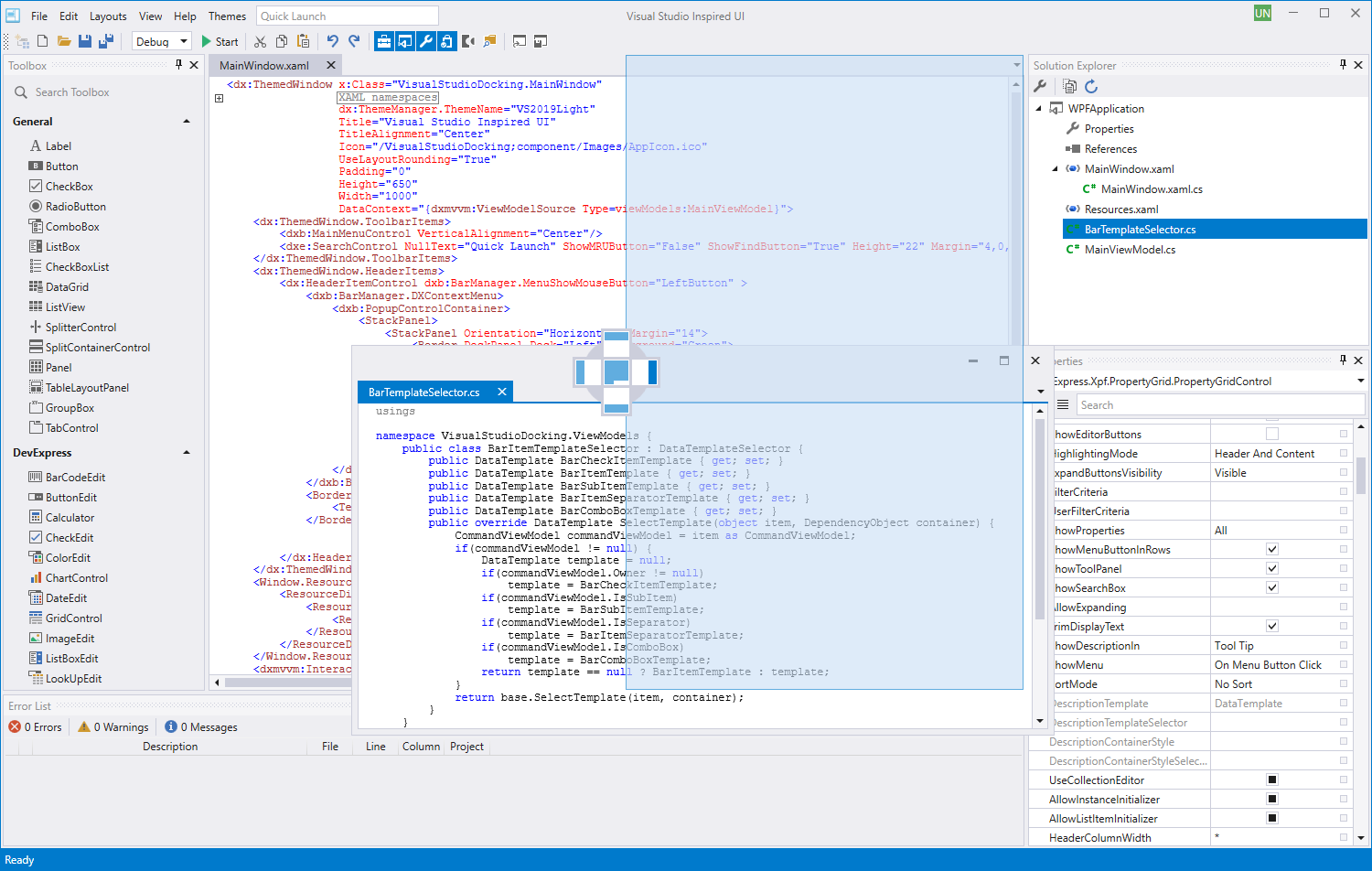Switch to the MainWindow.xaml tab
Screen dimensions: 1372x871
click(267, 65)
